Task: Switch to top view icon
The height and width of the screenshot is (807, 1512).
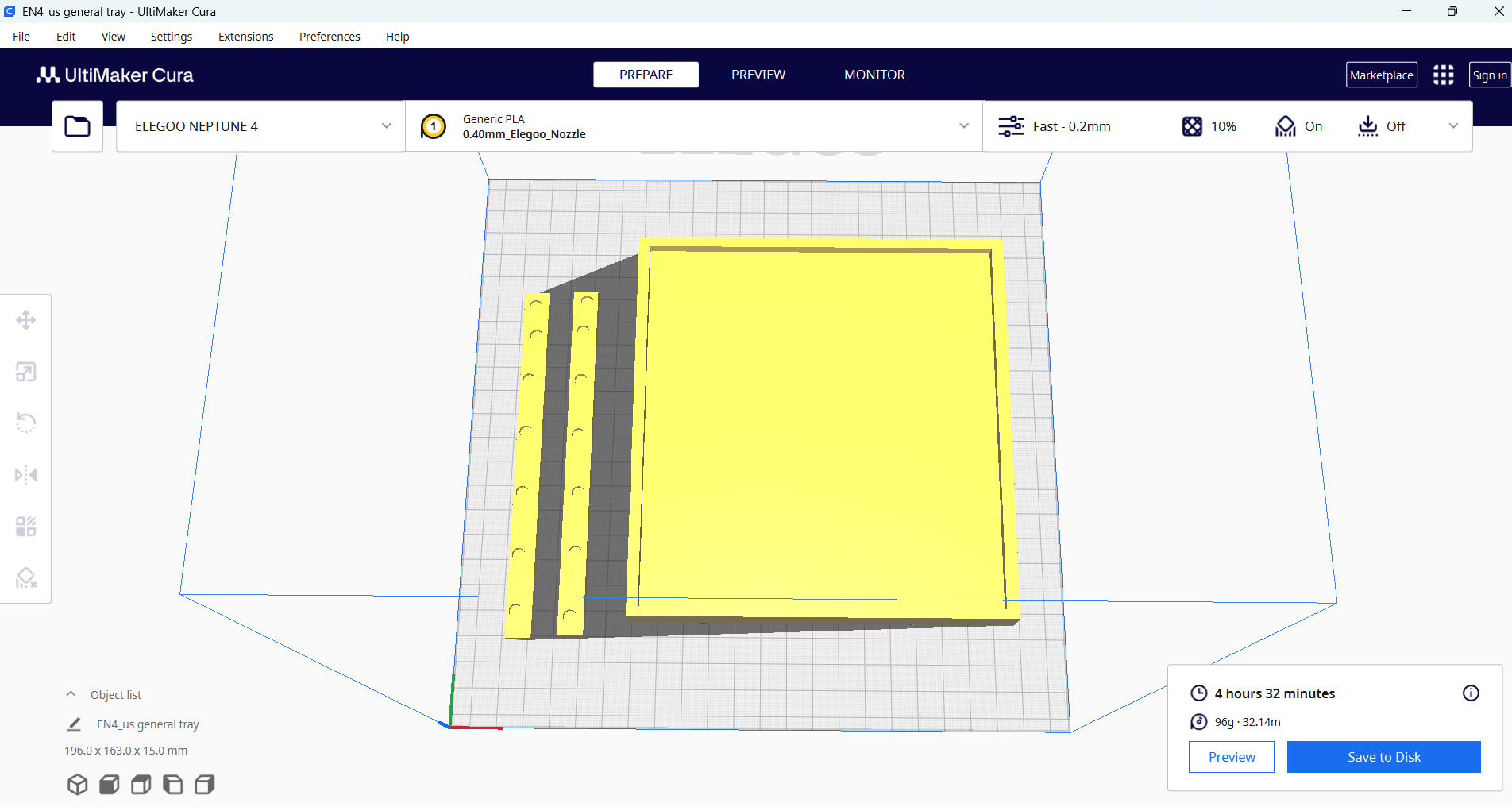Action: [x=141, y=785]
